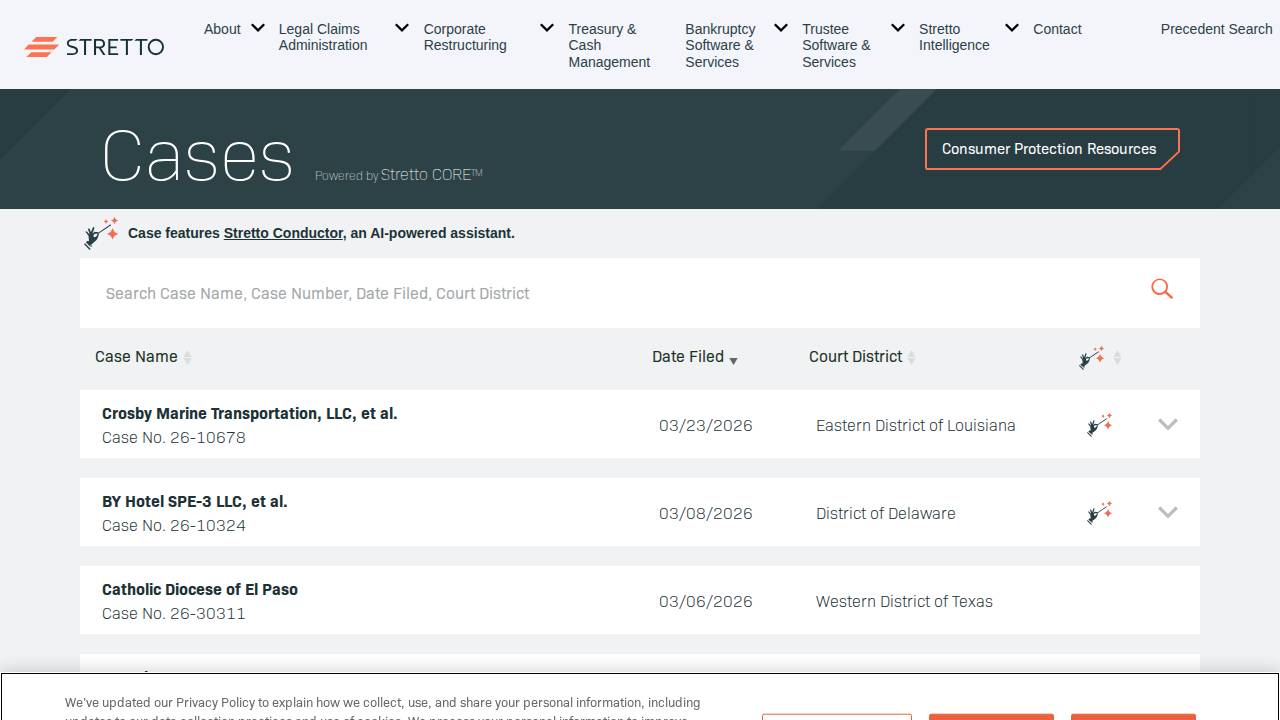Click the Stretto logo in header
Image resolution: width=1280 pixels, height=720 pixels.
(x=94, y=46)
